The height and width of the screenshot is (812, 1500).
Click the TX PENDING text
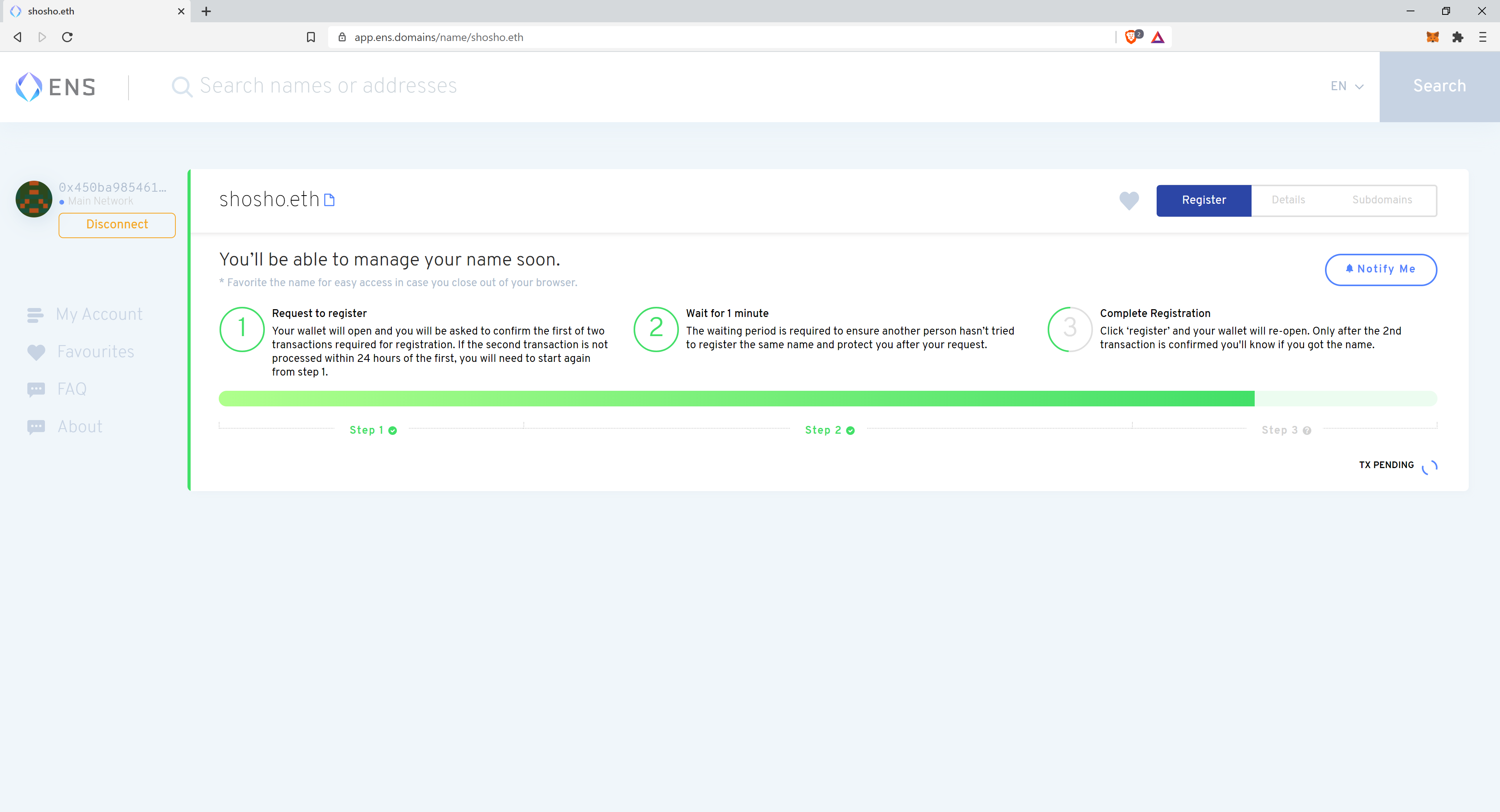pyautogui.click(x=1386, y=465)
